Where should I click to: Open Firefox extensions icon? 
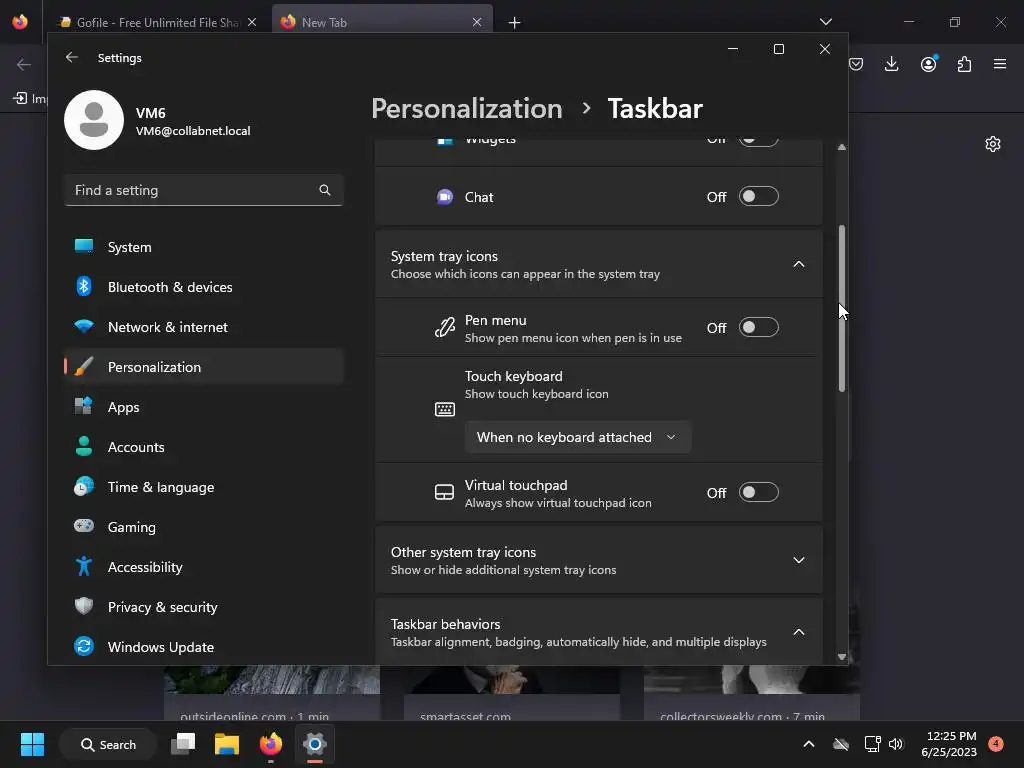coord(964,64)
